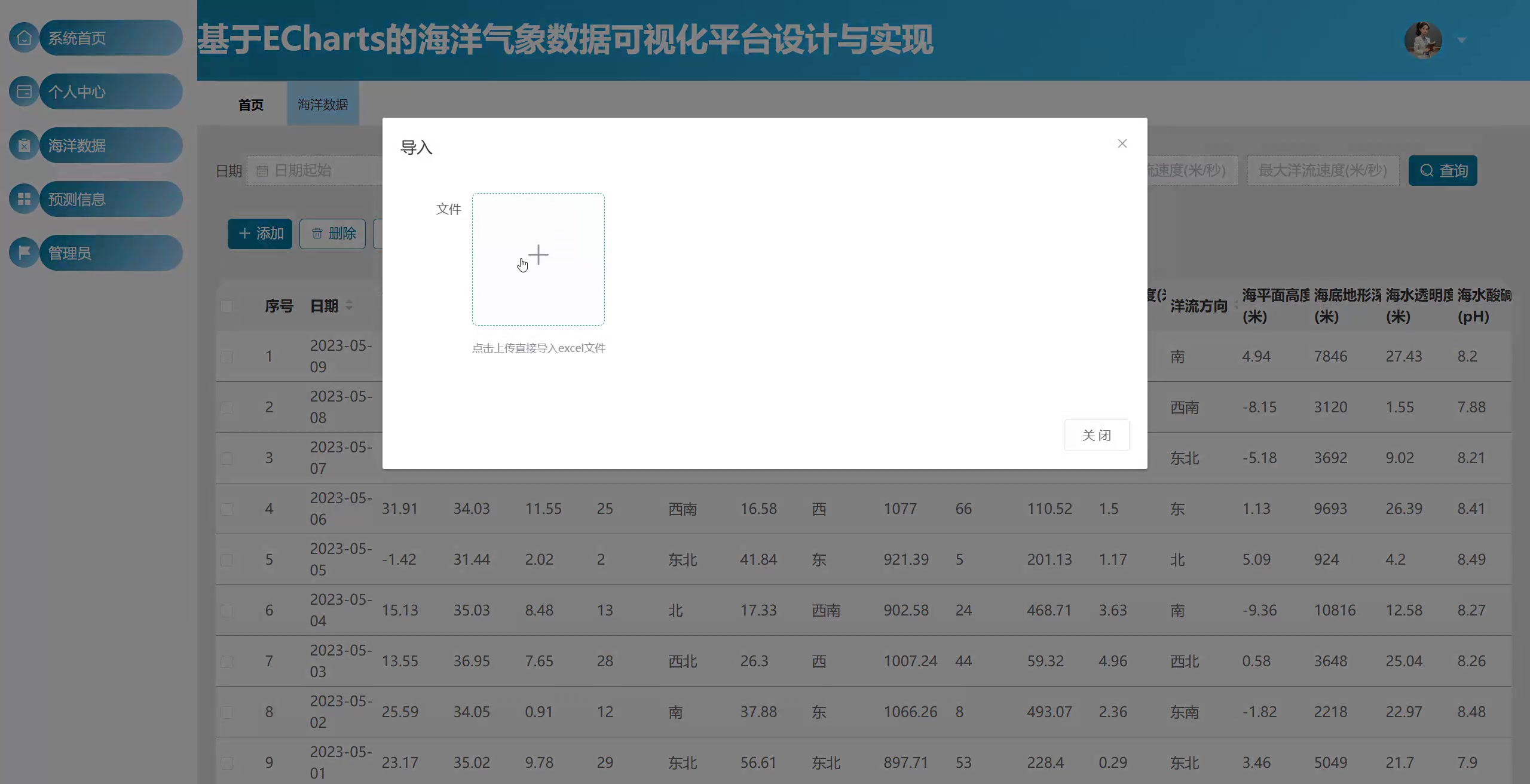The height and width of the screenshot is (784, 1530).
Task: Click the value 25.04 in row 7
Action: point(1404,661)
